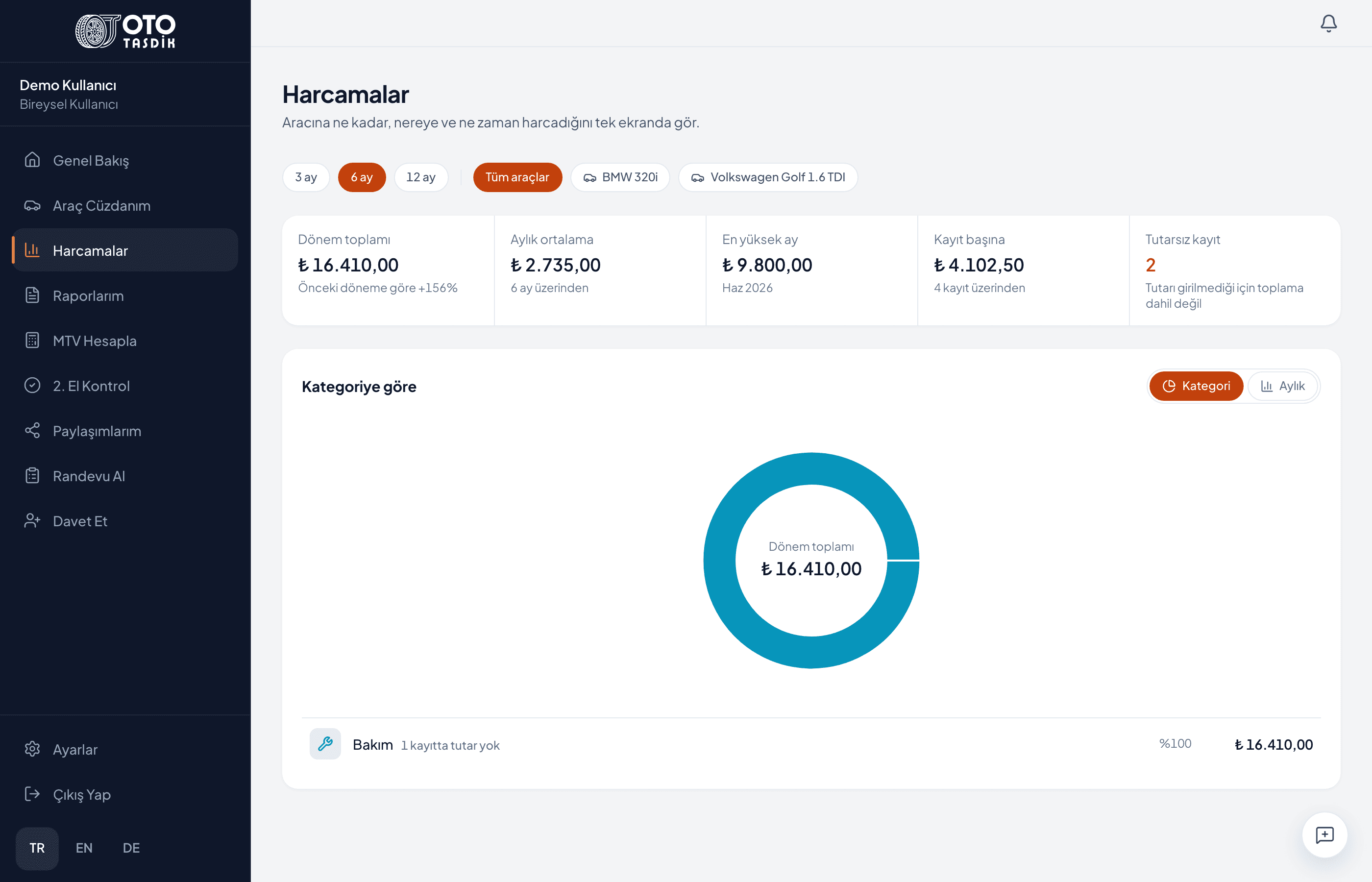
Task: Click the Genel Bakış home icon
Action: pyautogui.click(x=32, y=160)
